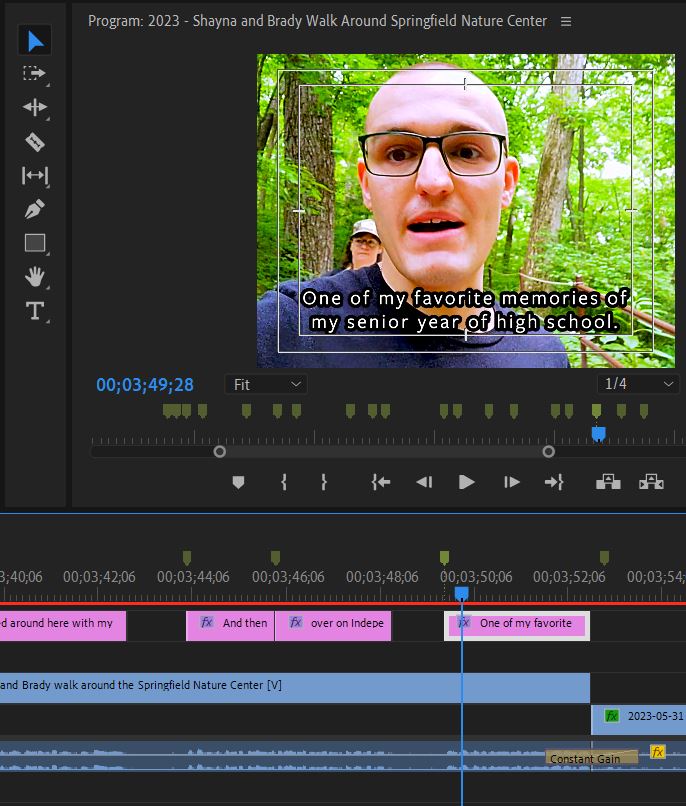Select the 2023-05-31 video clip
Screen dimensions: 686x806
pyautogui.click(x=639, y=719)
